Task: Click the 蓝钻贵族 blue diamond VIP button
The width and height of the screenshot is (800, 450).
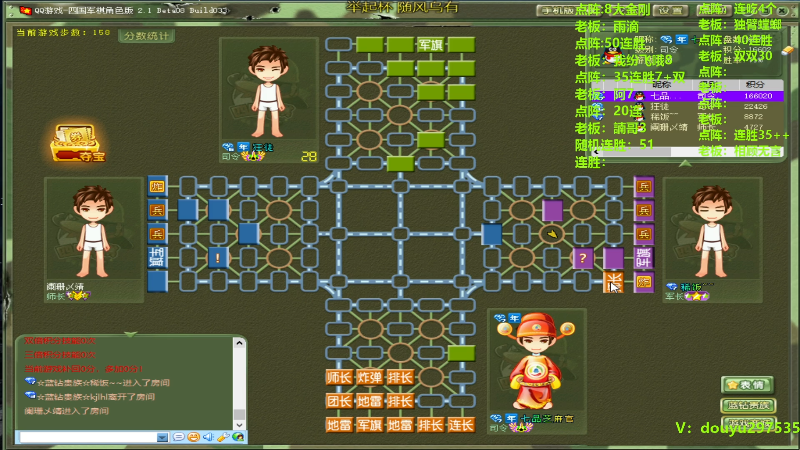Action: tap(748, 406)
